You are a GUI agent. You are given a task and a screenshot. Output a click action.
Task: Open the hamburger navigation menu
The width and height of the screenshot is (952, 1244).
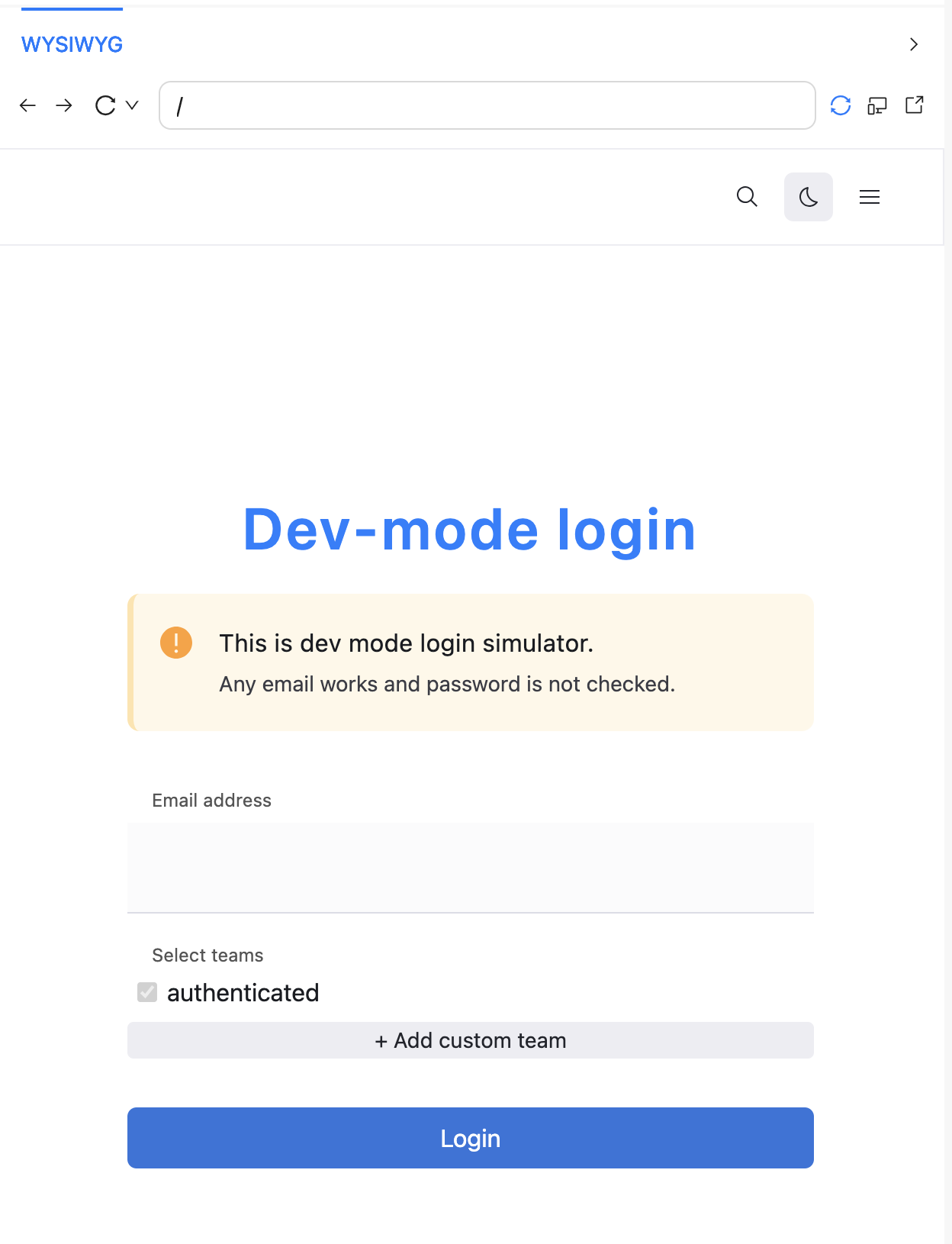(869, 197)
